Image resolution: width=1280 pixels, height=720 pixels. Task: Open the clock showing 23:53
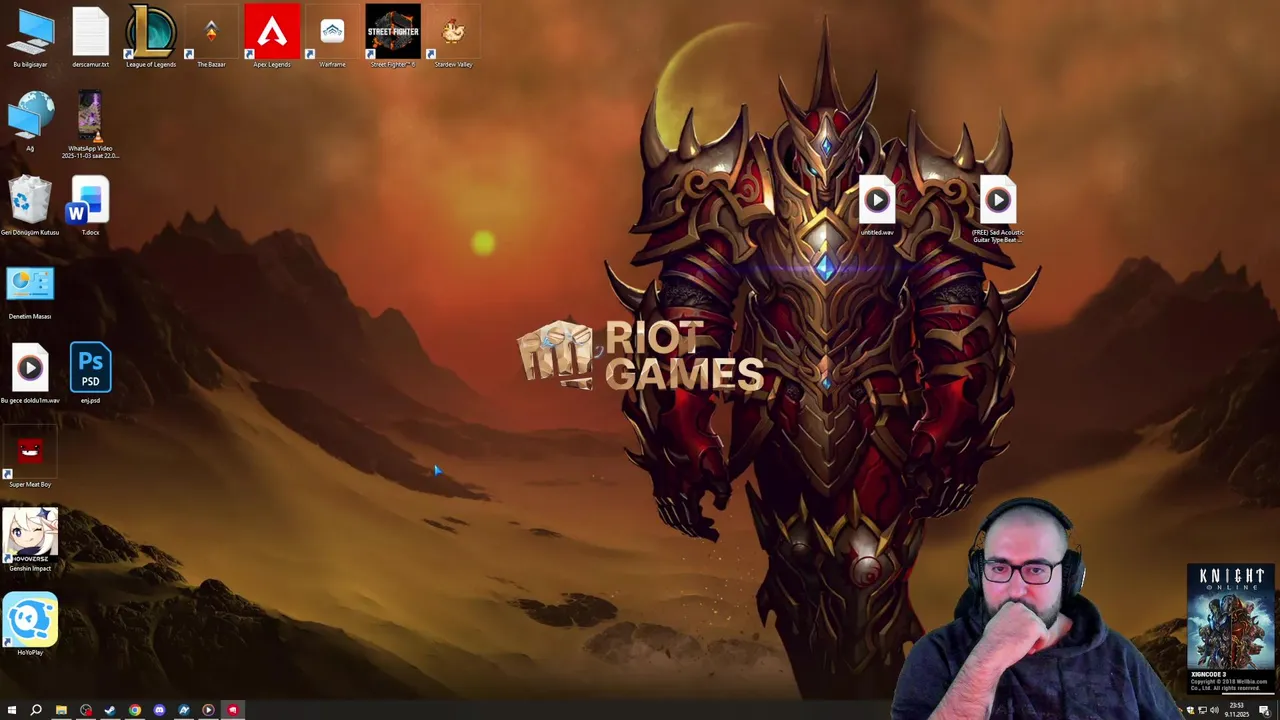(1237, 710)
